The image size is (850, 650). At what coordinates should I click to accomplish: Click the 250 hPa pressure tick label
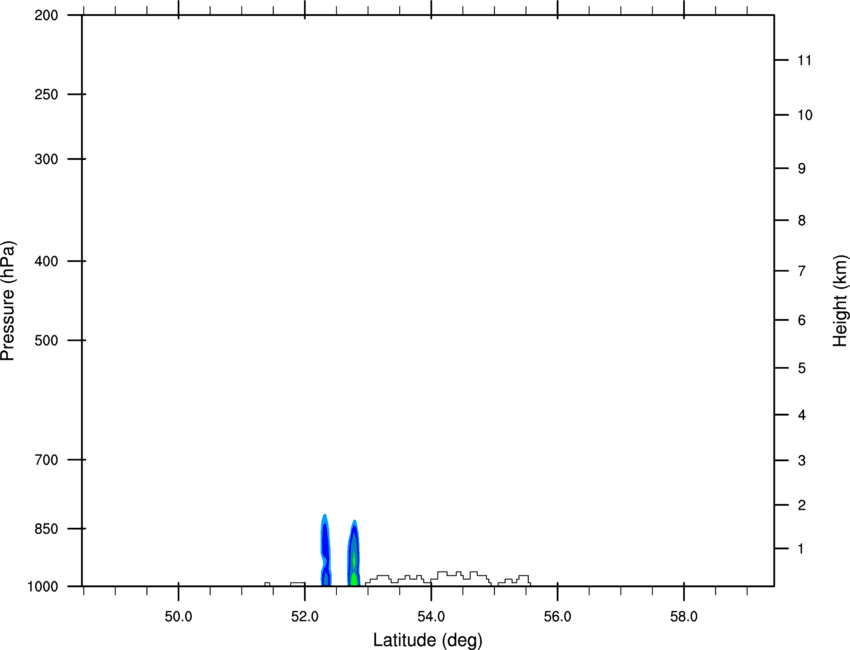[46, 94]
